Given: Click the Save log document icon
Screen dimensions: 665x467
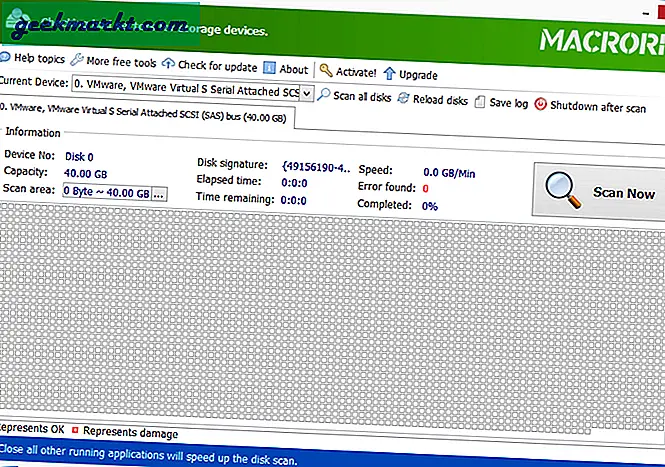Looking at the screenshot, I should 480,100.
